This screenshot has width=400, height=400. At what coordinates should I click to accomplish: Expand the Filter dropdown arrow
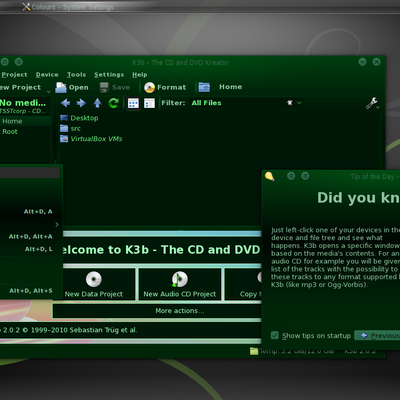(x=299, y=103)
